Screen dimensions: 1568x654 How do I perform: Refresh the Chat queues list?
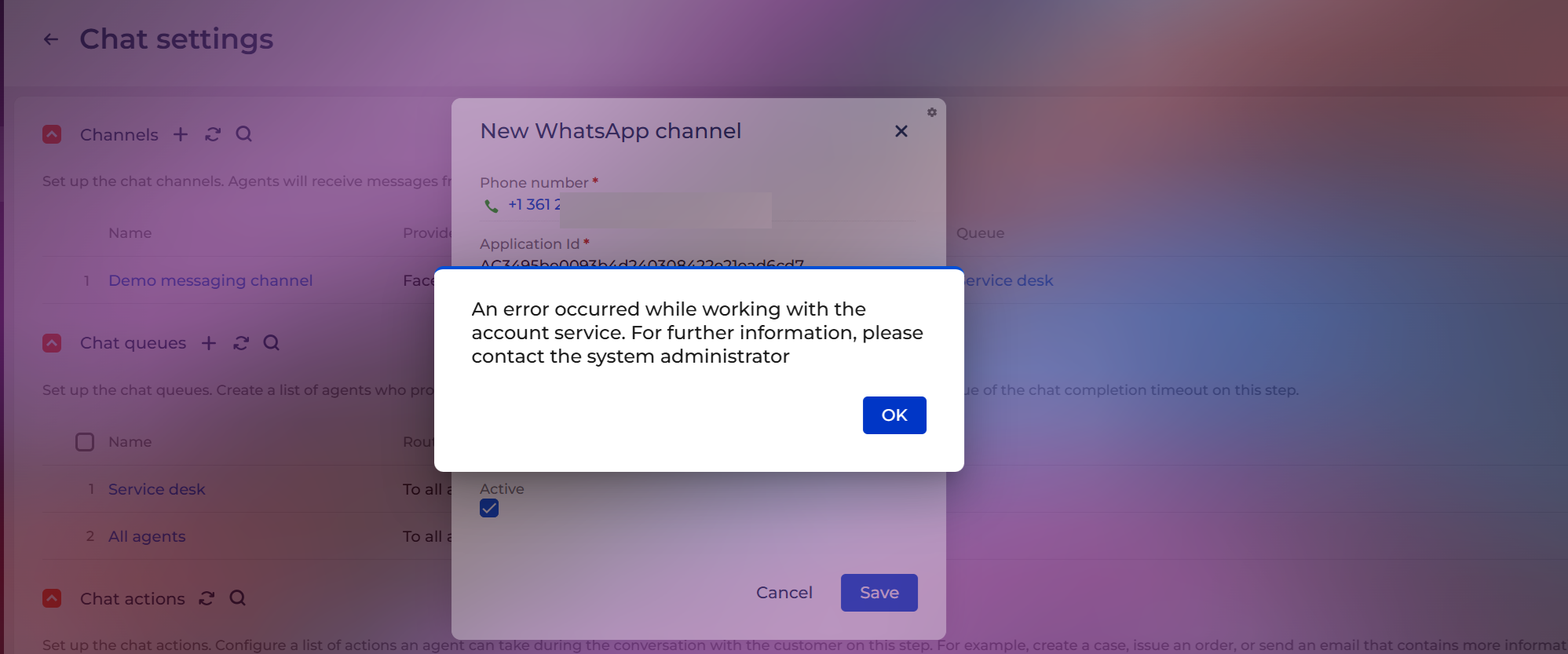[241, 343]
